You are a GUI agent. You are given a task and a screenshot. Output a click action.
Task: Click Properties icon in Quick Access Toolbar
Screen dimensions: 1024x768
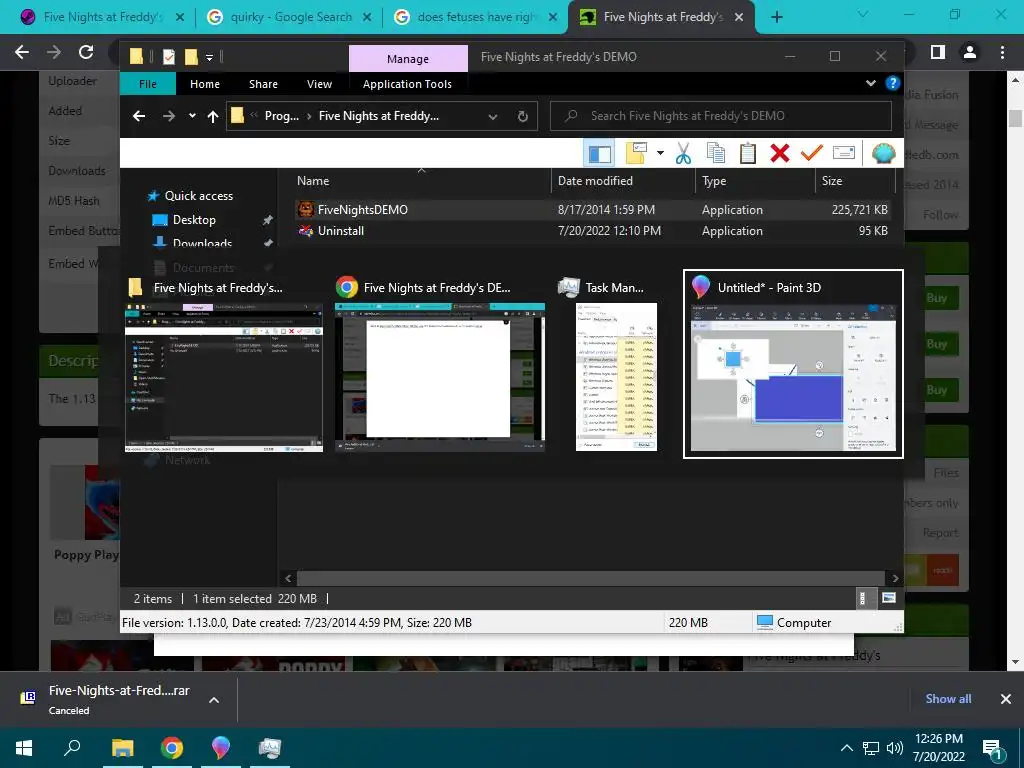[x=168, y=57]
